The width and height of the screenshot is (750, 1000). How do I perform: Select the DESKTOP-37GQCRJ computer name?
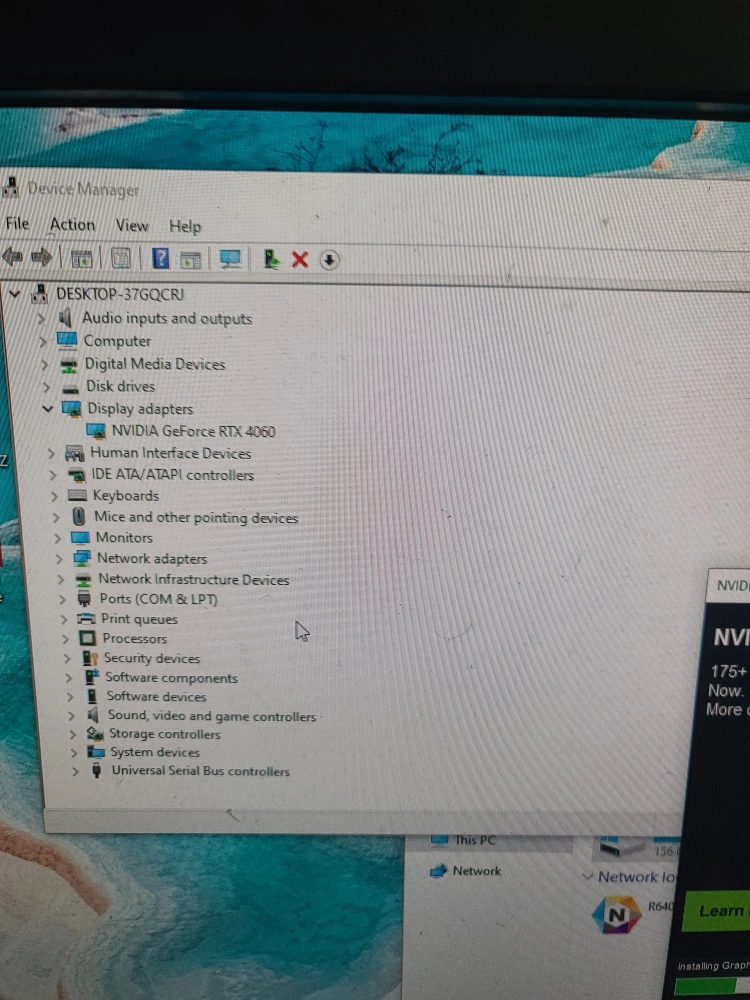click(x=120, y=294)
